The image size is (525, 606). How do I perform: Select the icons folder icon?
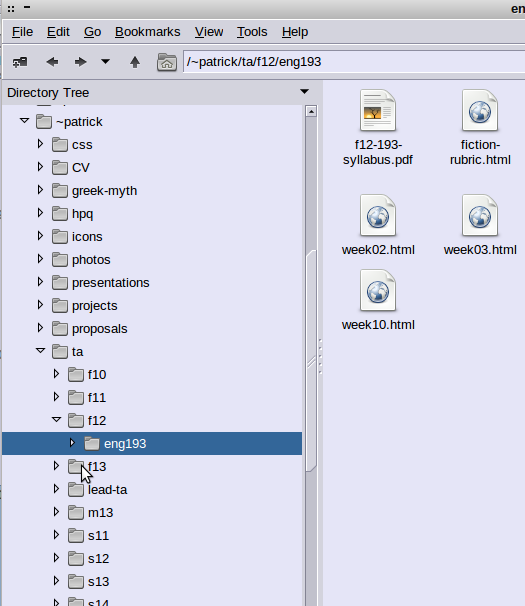[60, 237]
